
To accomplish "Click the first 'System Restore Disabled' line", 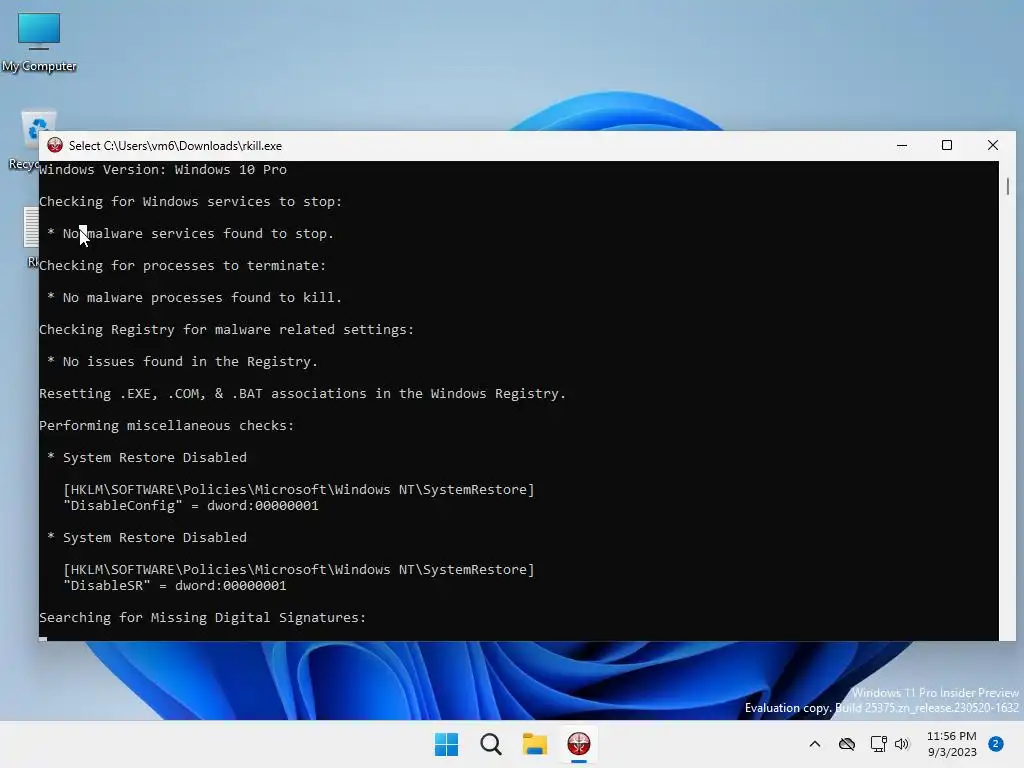I will (x=155, y=457).
